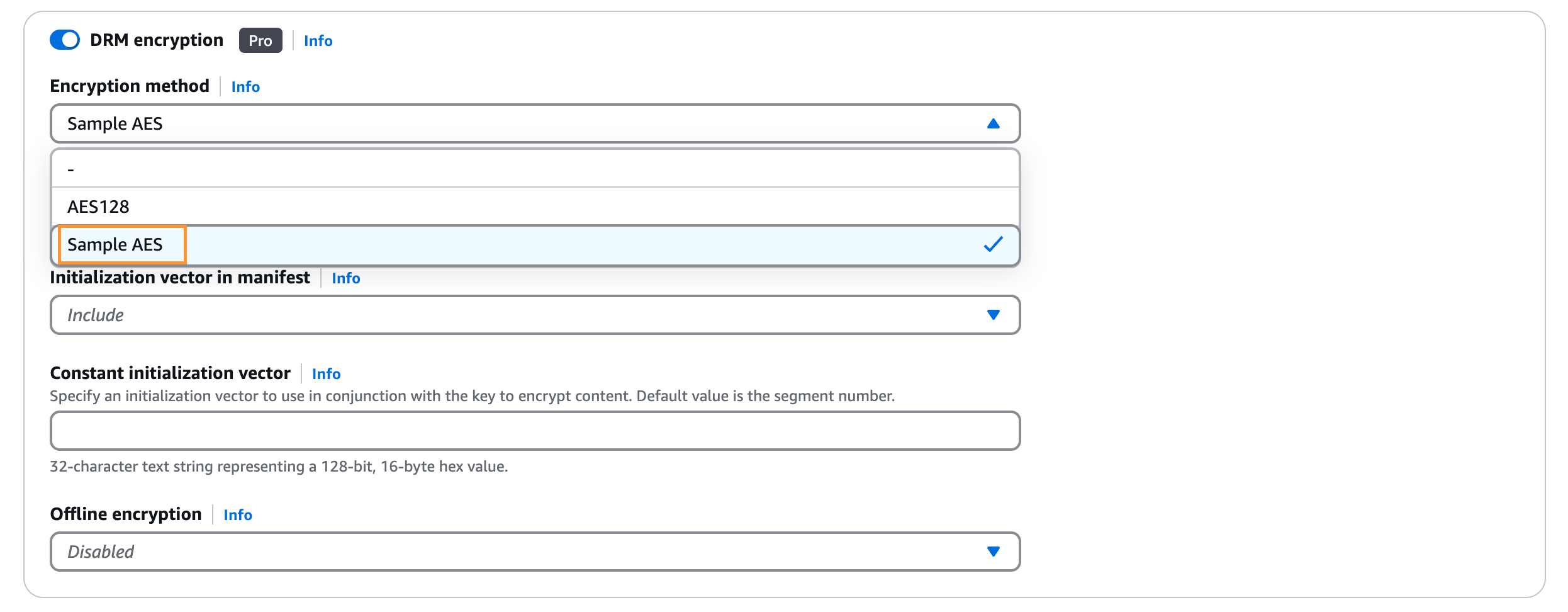
Task: Toggle off the DRM encryption switch
Action: [65, 40]
